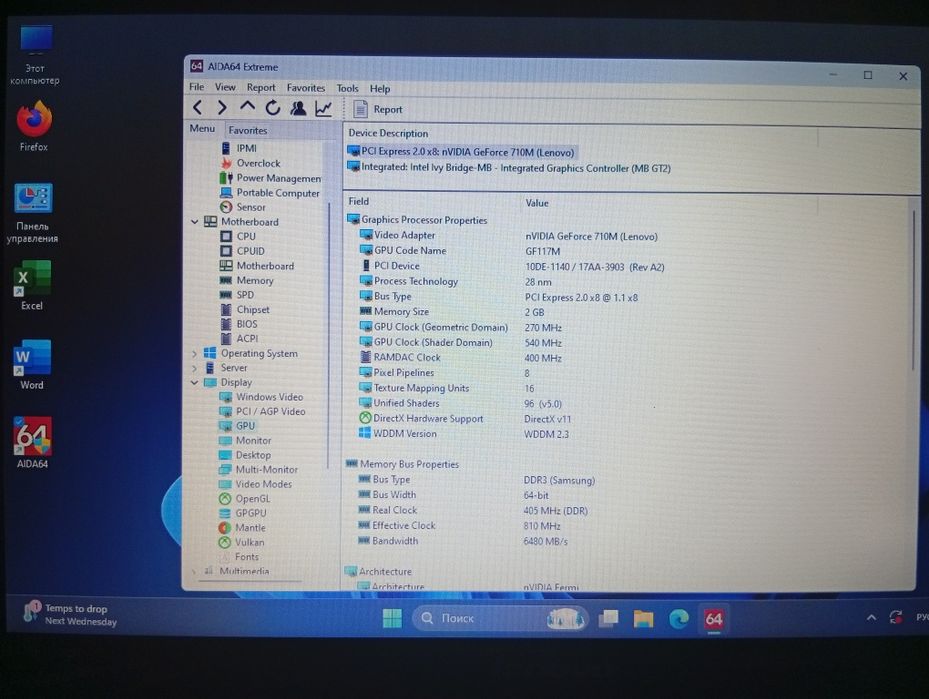Click the details pane vertical scrollbar
Screen dimensions: 929x699
coord(913,290)
